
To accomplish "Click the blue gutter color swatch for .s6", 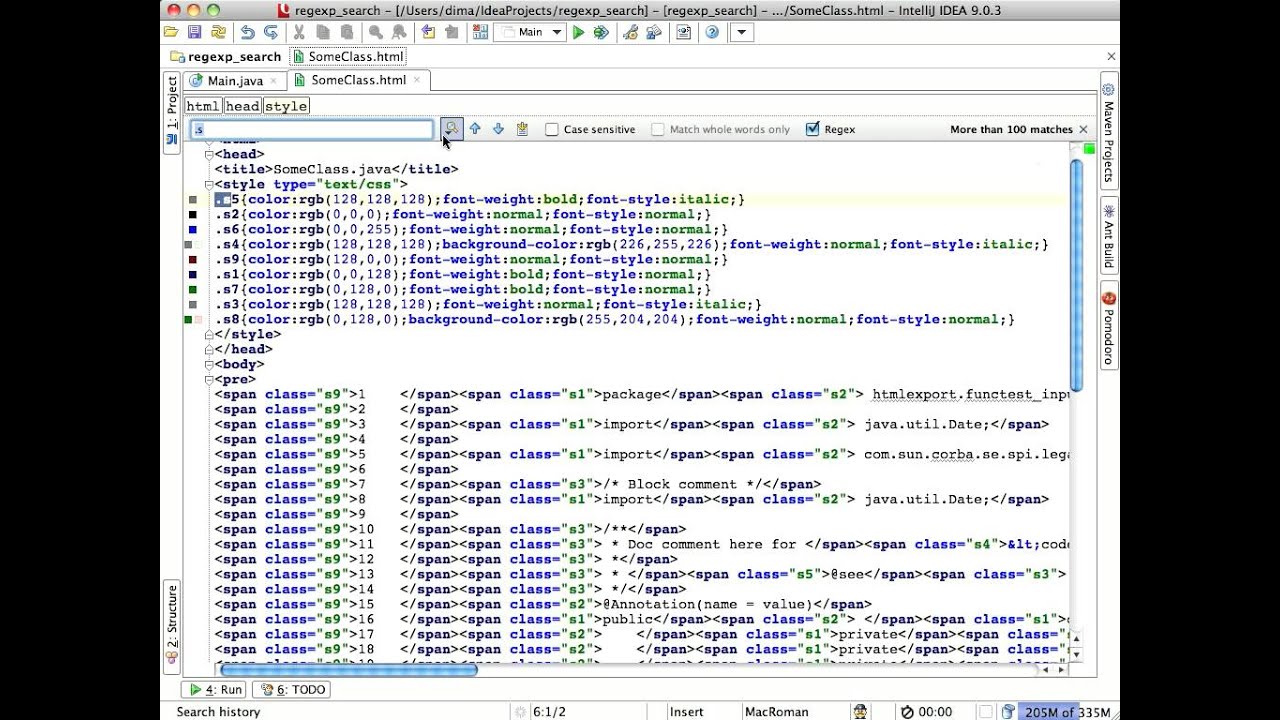I will 192,229.
